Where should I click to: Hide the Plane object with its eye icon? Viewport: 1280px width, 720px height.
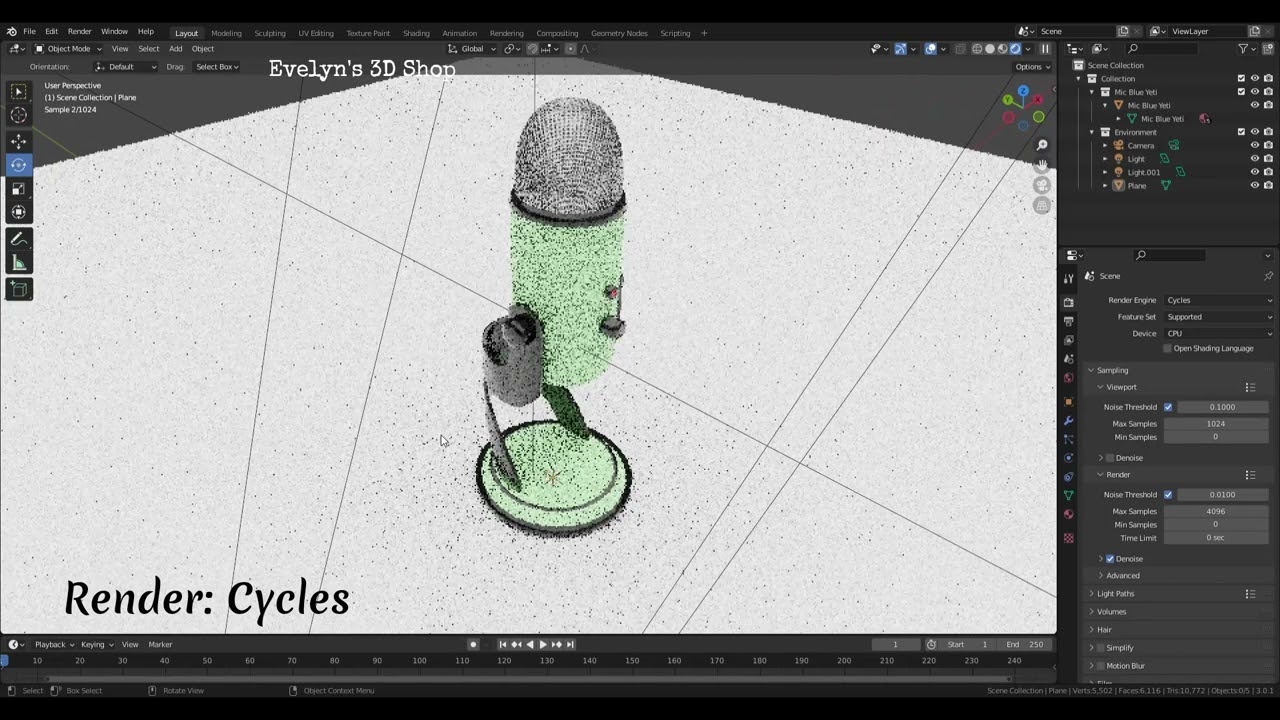1255,185
